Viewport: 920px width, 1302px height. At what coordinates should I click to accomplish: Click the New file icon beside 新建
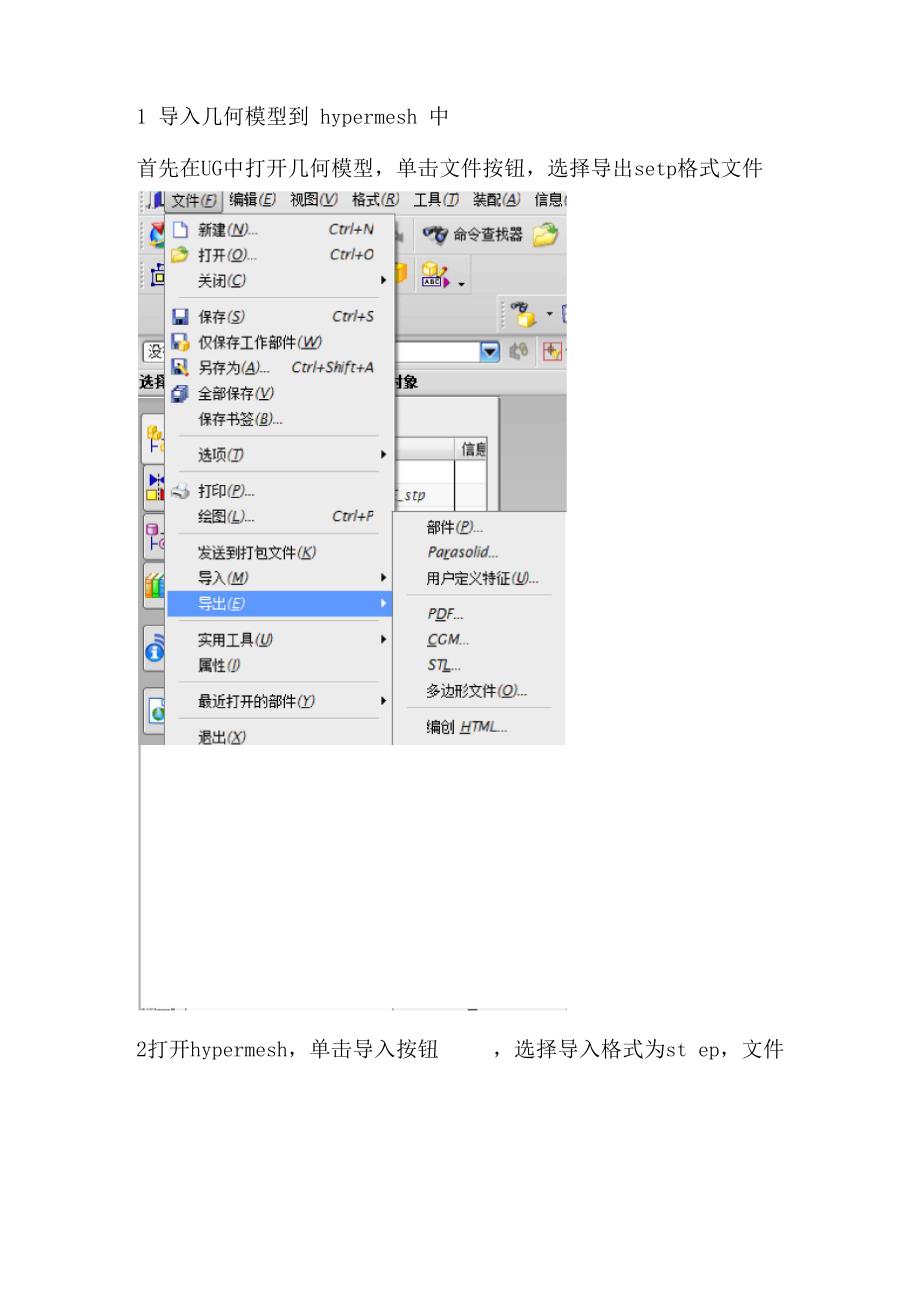pos(180,230)
